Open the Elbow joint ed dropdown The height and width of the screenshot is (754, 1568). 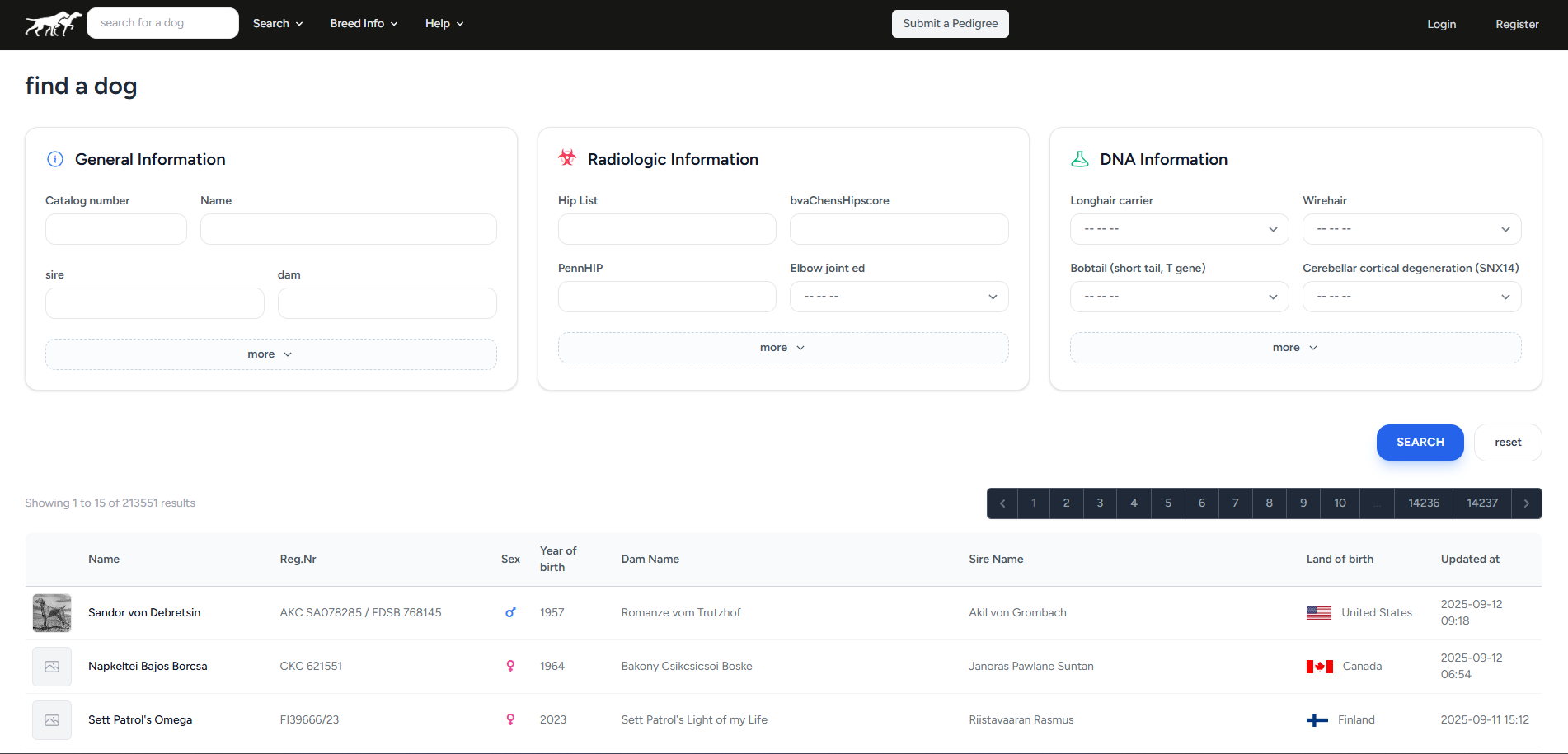point(899,297)
